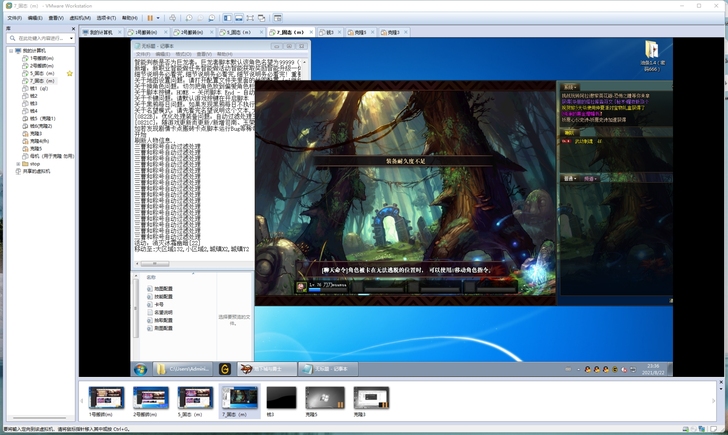Viewport: 728px width, 435px height.
Task: Open the 克隆3 thumbnail in bottom bar
Action: click(371, 402)
